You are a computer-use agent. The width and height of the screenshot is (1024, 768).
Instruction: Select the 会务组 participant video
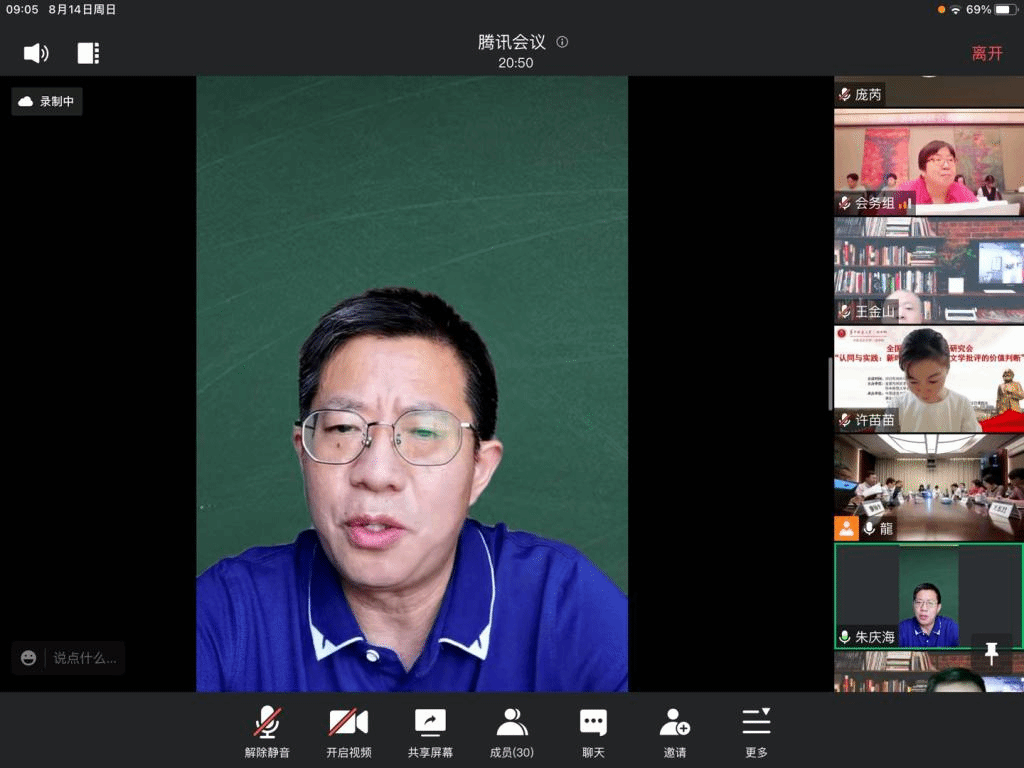[x=929, y=162]
